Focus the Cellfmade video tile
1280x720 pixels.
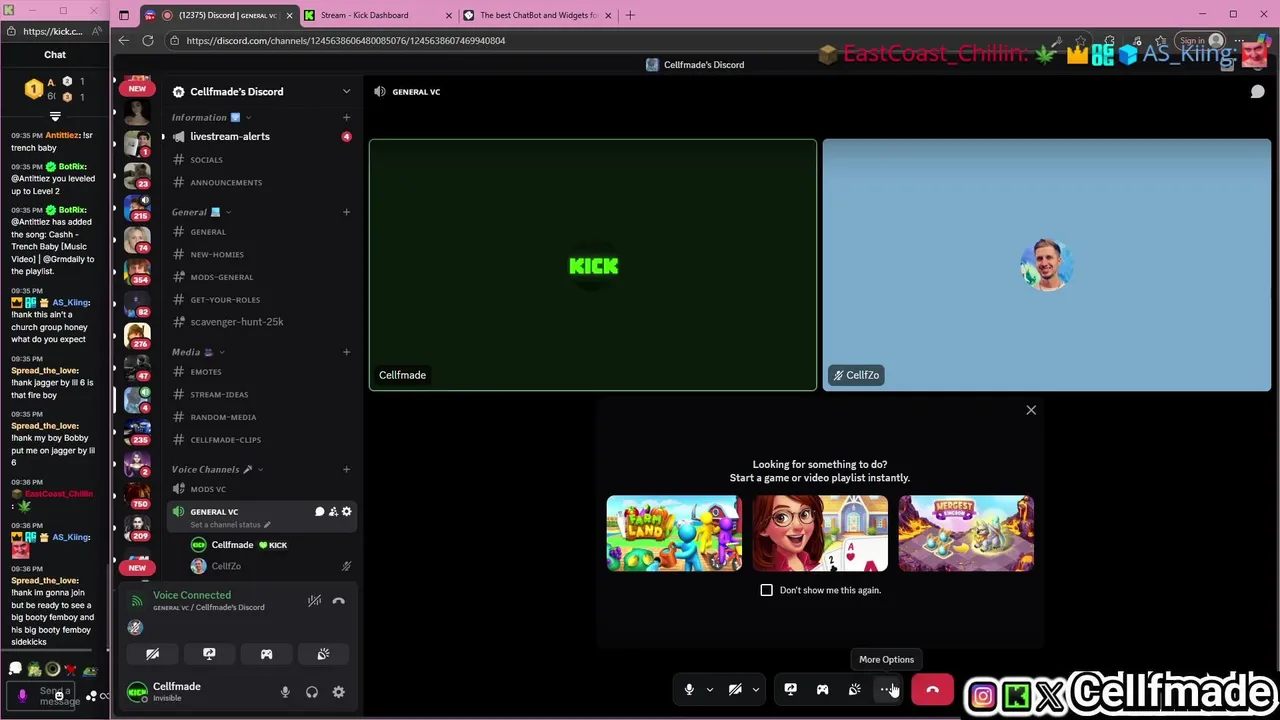pos(593,265)
